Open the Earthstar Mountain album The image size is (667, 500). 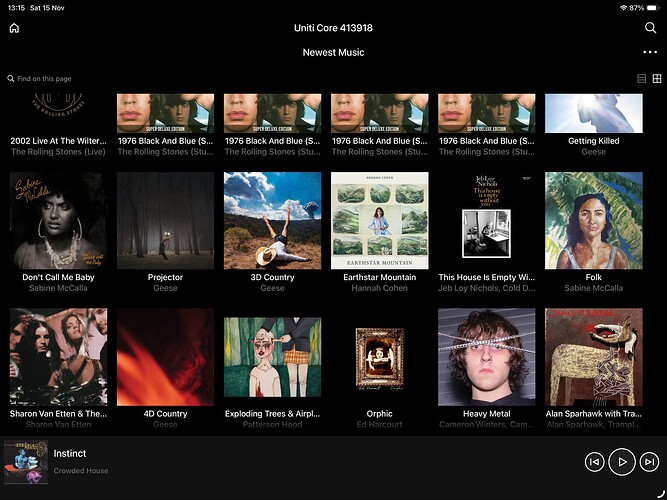(x=379, y=220)
